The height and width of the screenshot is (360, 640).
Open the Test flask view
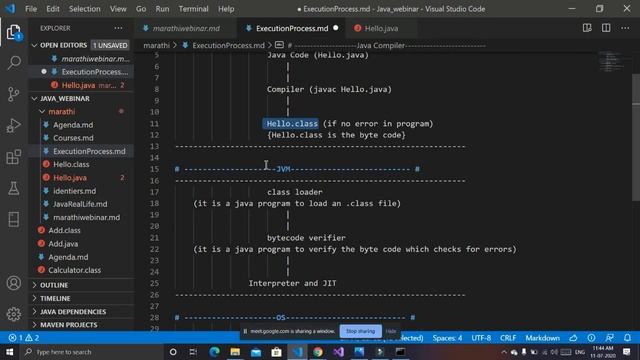click(x=13, y=188)
